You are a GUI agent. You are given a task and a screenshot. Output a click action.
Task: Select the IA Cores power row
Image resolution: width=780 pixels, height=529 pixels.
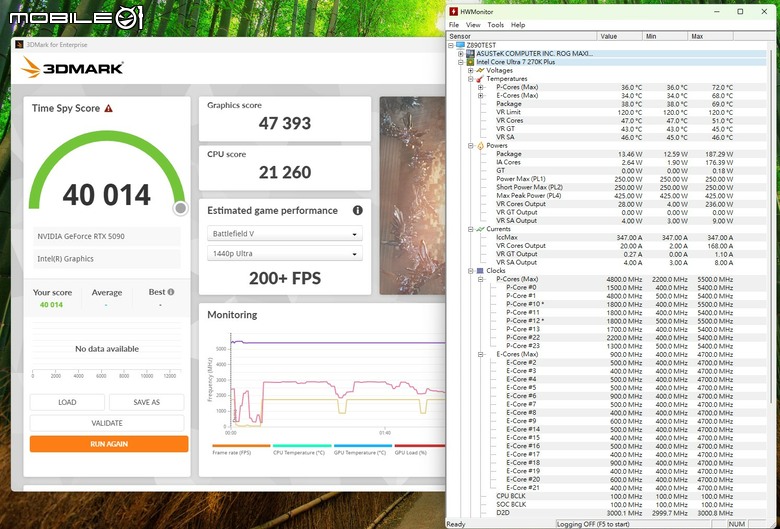point(606,162)
